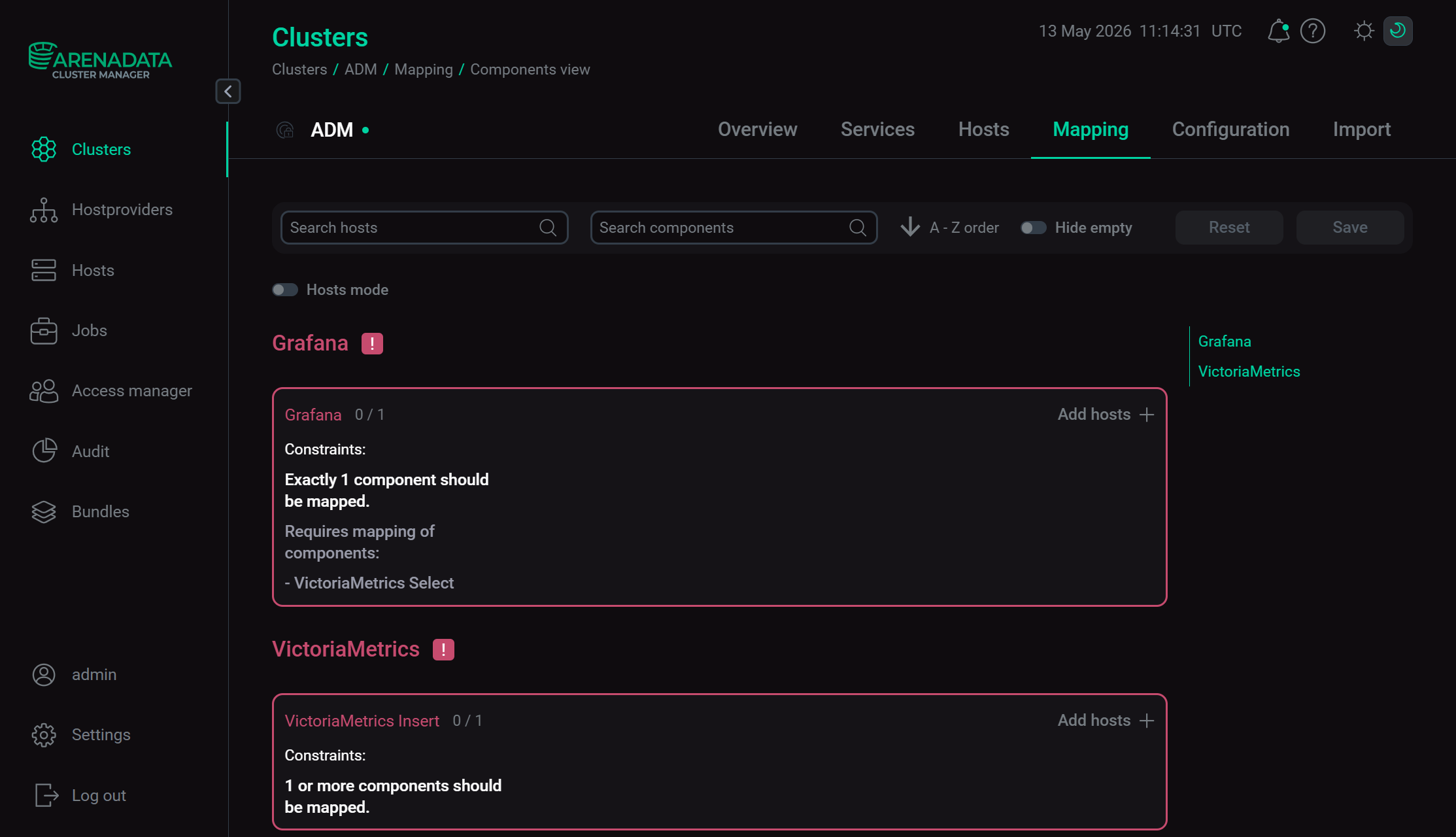Click the Hosts server icon in sidebar
1456x837 pixels.
click(x=44, y=271)
